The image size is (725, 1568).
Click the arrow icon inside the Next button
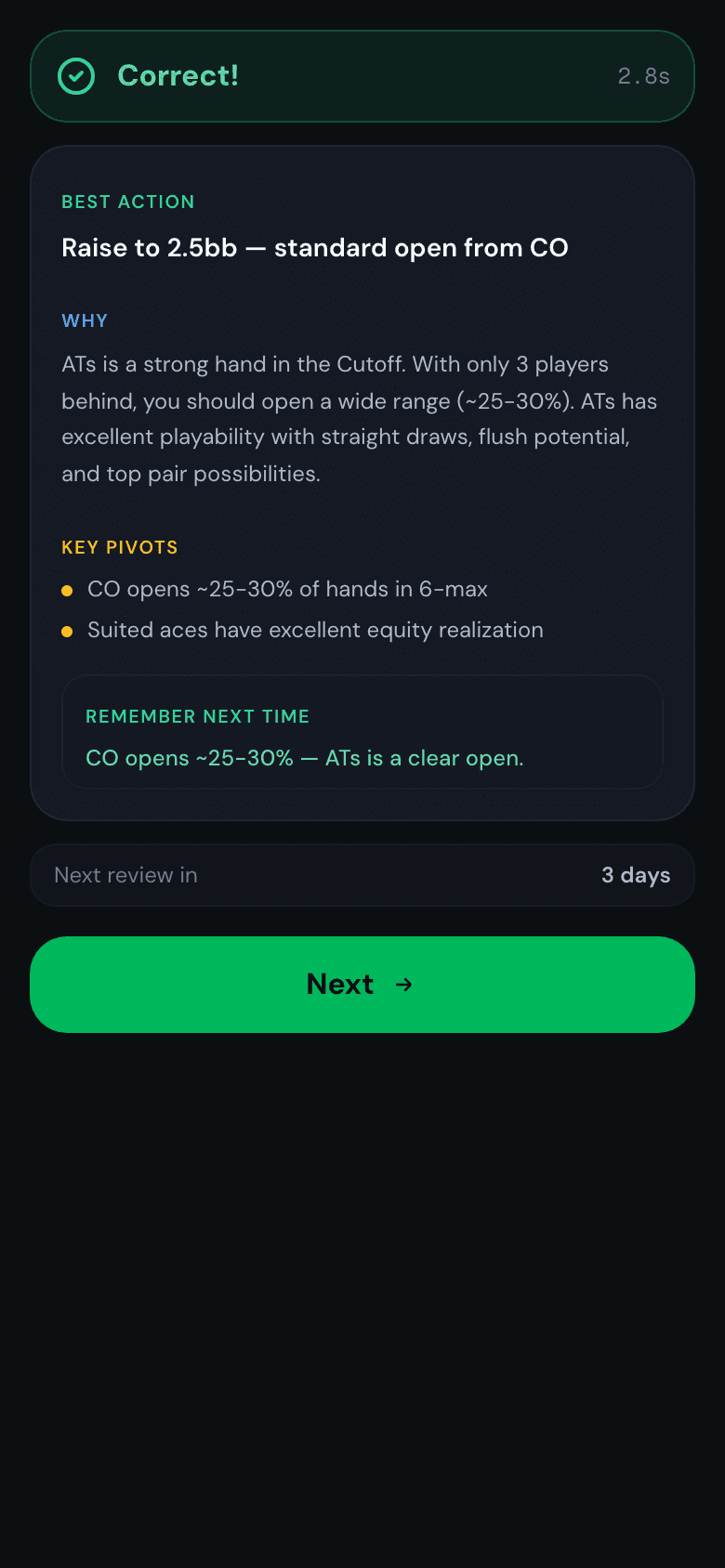pos(405,985)
